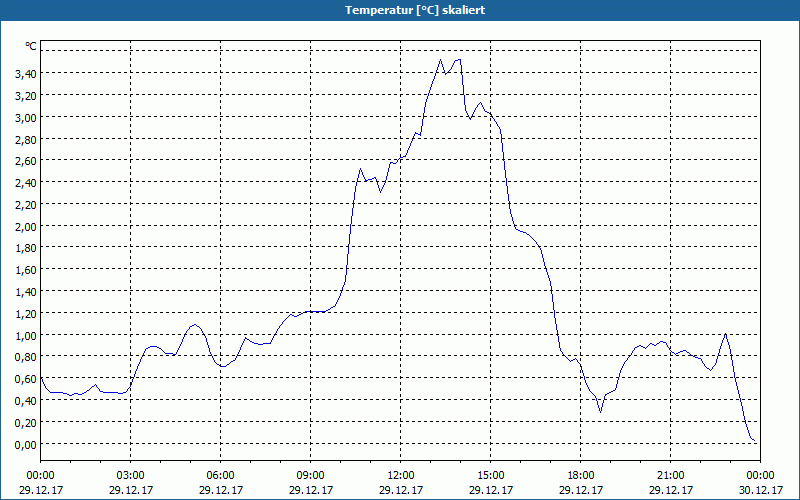Image resolution: width=800 pixels, height=500 pixels.
Task: Click the 0,40 y-axis value
Action: [26, 401]
